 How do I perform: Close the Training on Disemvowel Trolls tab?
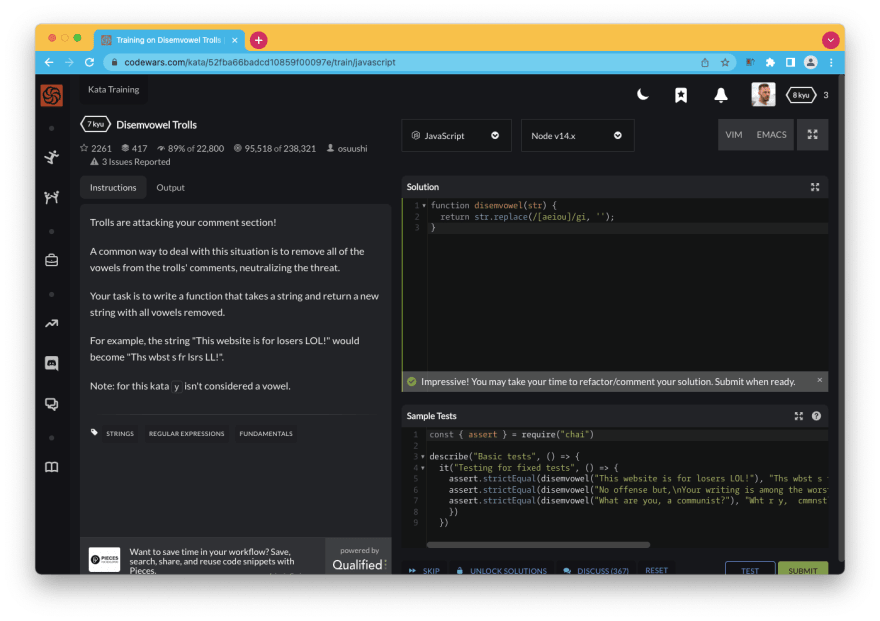235,40
